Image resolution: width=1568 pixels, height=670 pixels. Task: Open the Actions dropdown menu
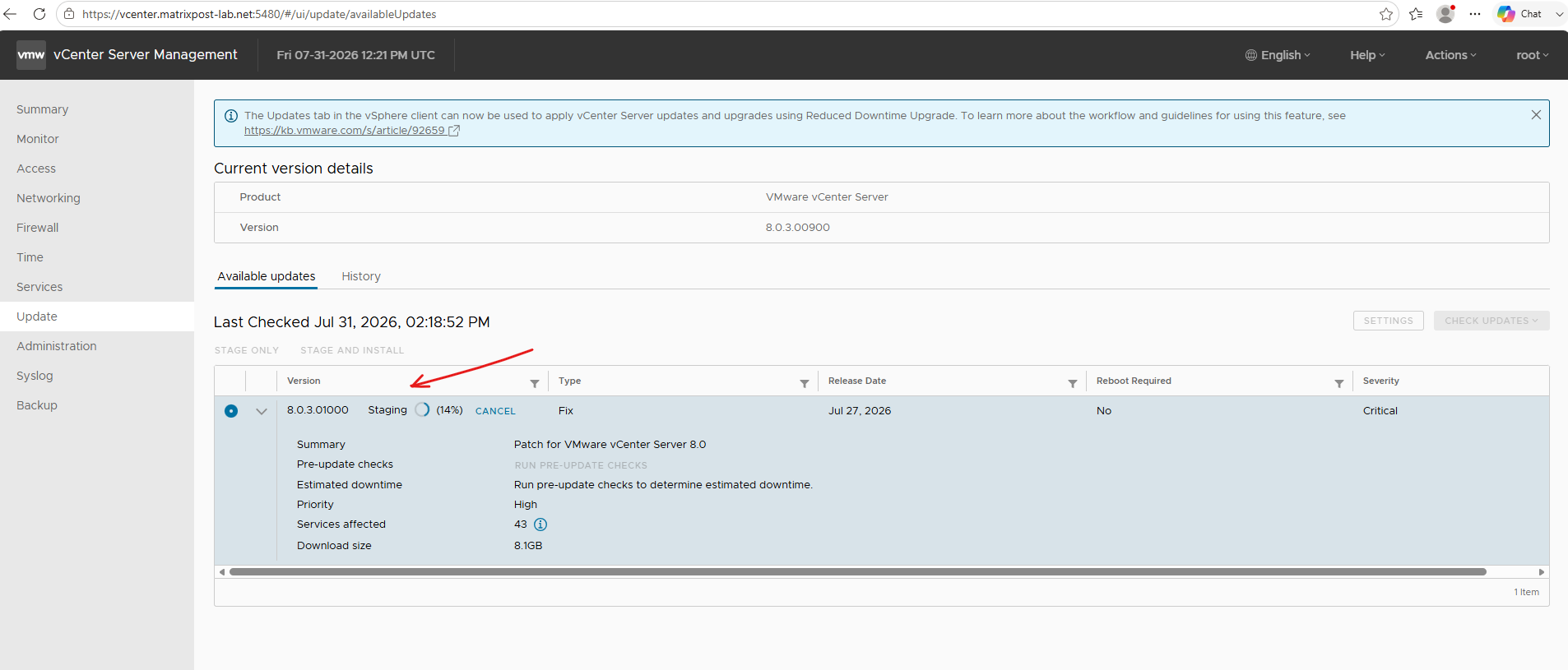pyautogui.click(x=1450, y=55)
